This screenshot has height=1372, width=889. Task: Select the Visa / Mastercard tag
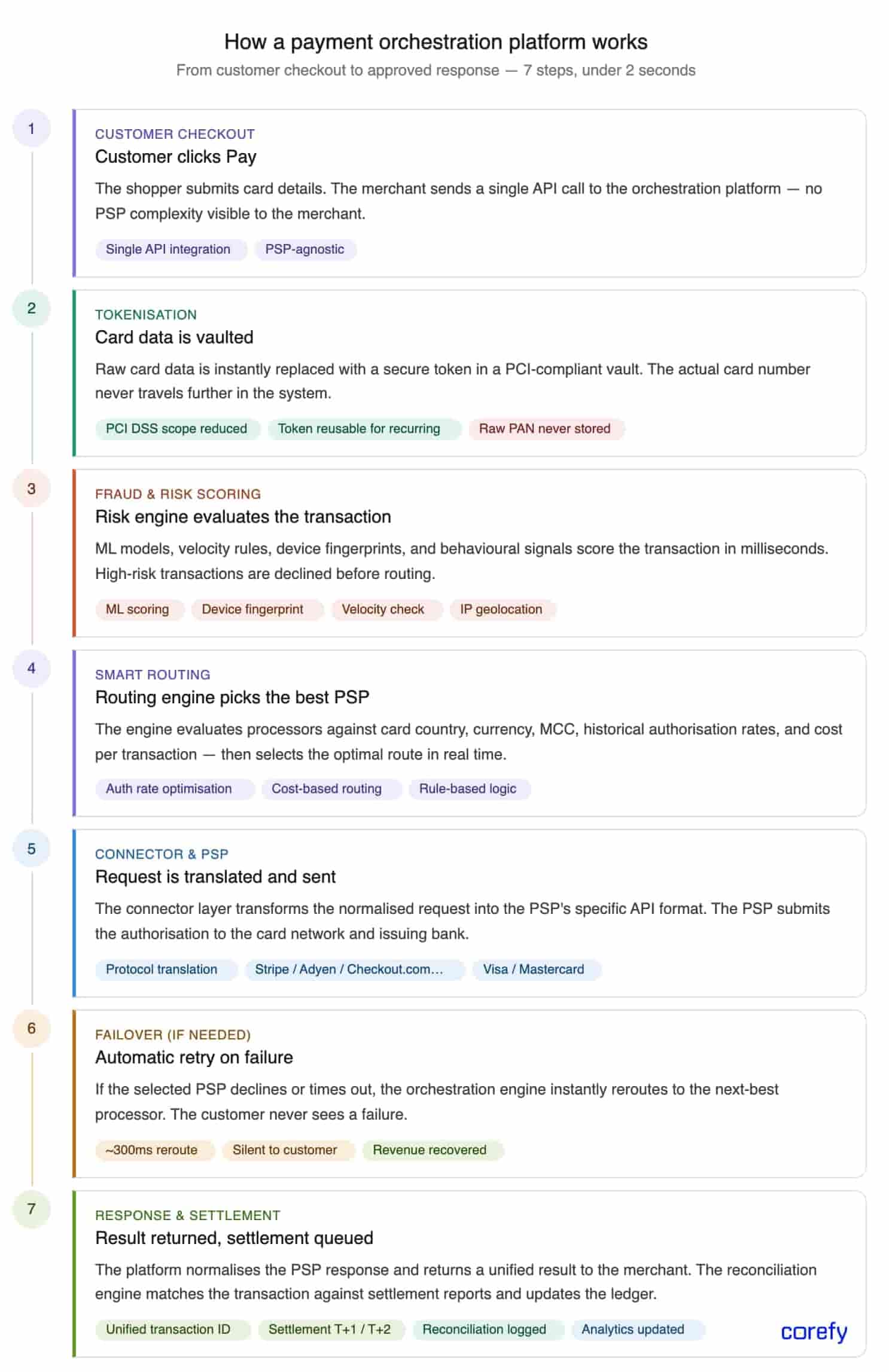point(534,969)
